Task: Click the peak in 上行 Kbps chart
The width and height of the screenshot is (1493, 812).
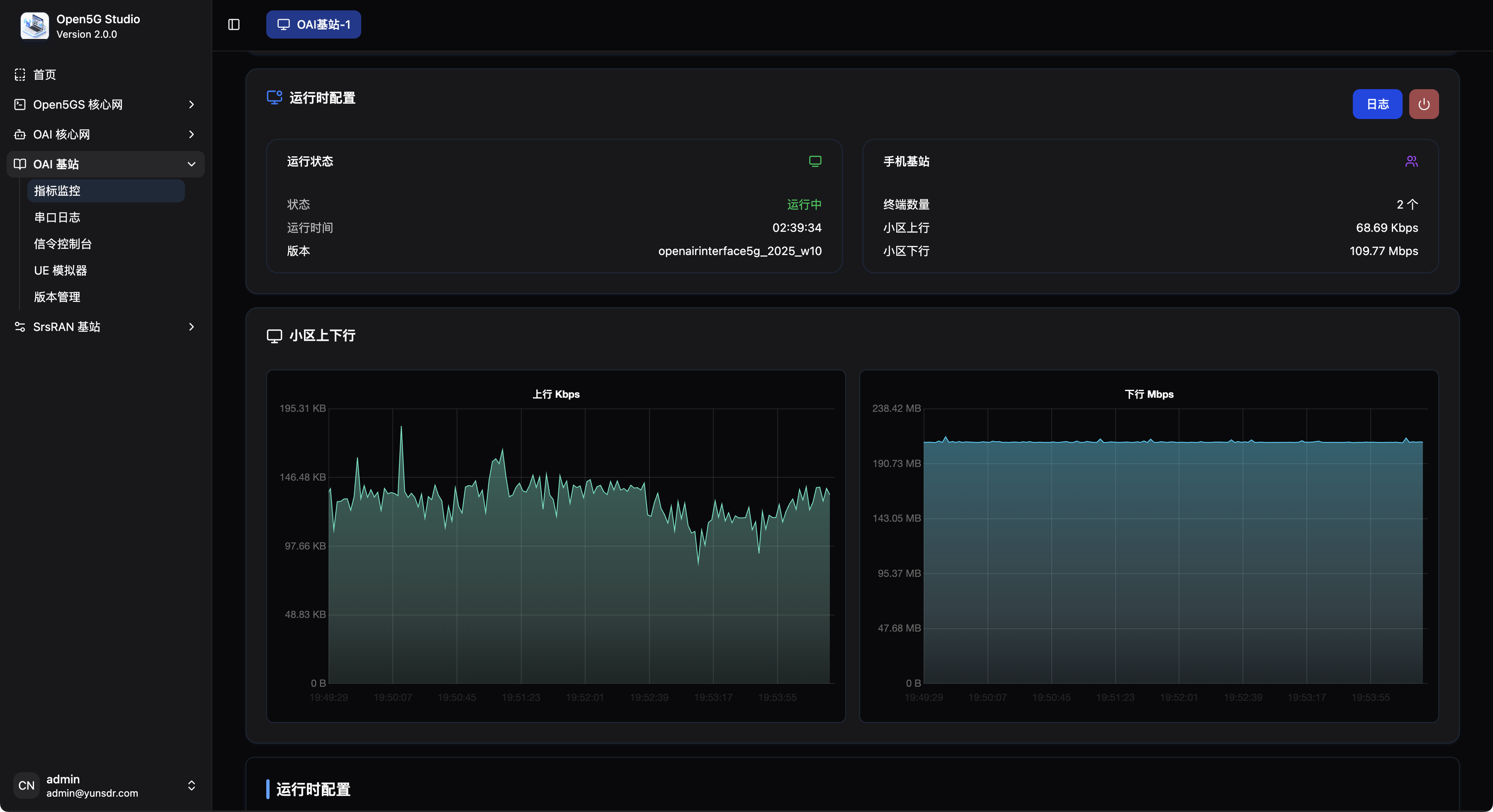Action: coord(401,427)
